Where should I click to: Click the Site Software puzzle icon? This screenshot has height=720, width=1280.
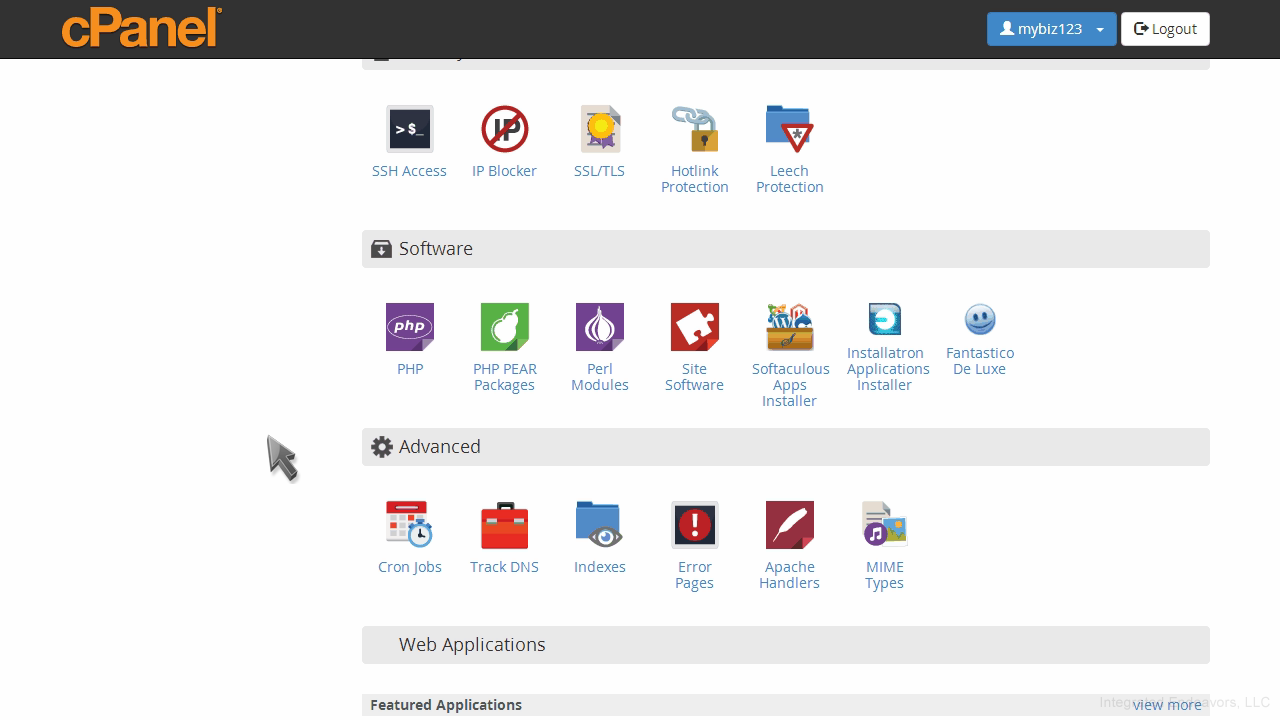click(x=694, y=327)
